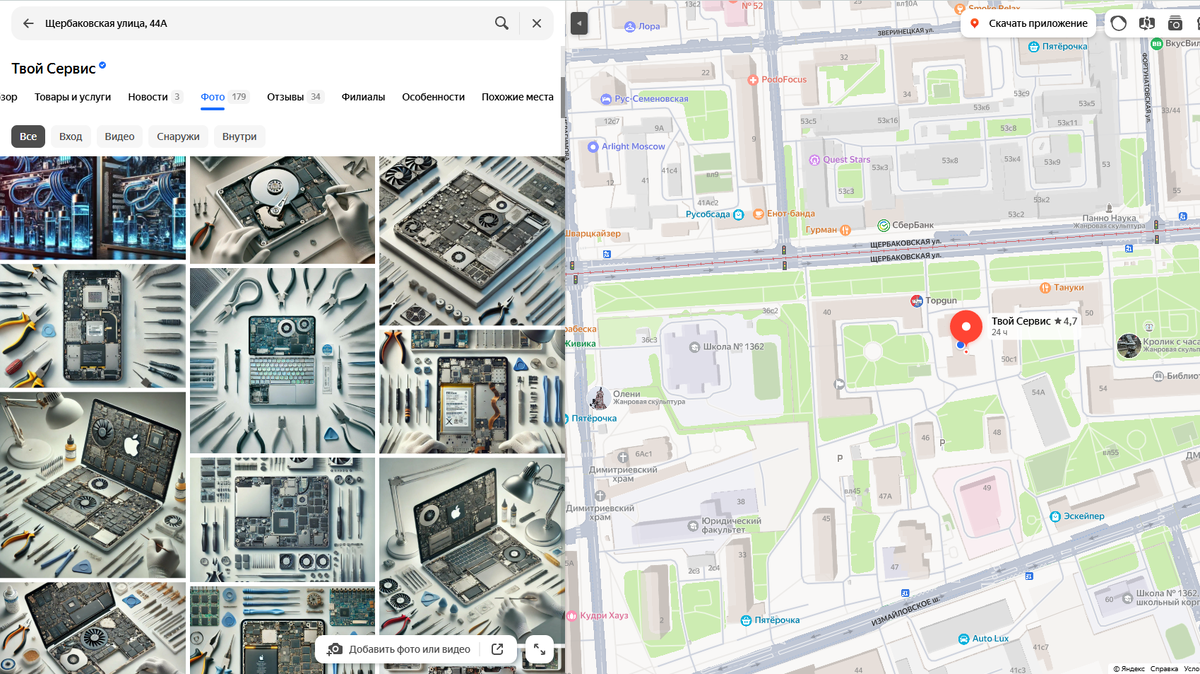Select the Фото tab
1200x674 pixels.
[x=225, y=97]
